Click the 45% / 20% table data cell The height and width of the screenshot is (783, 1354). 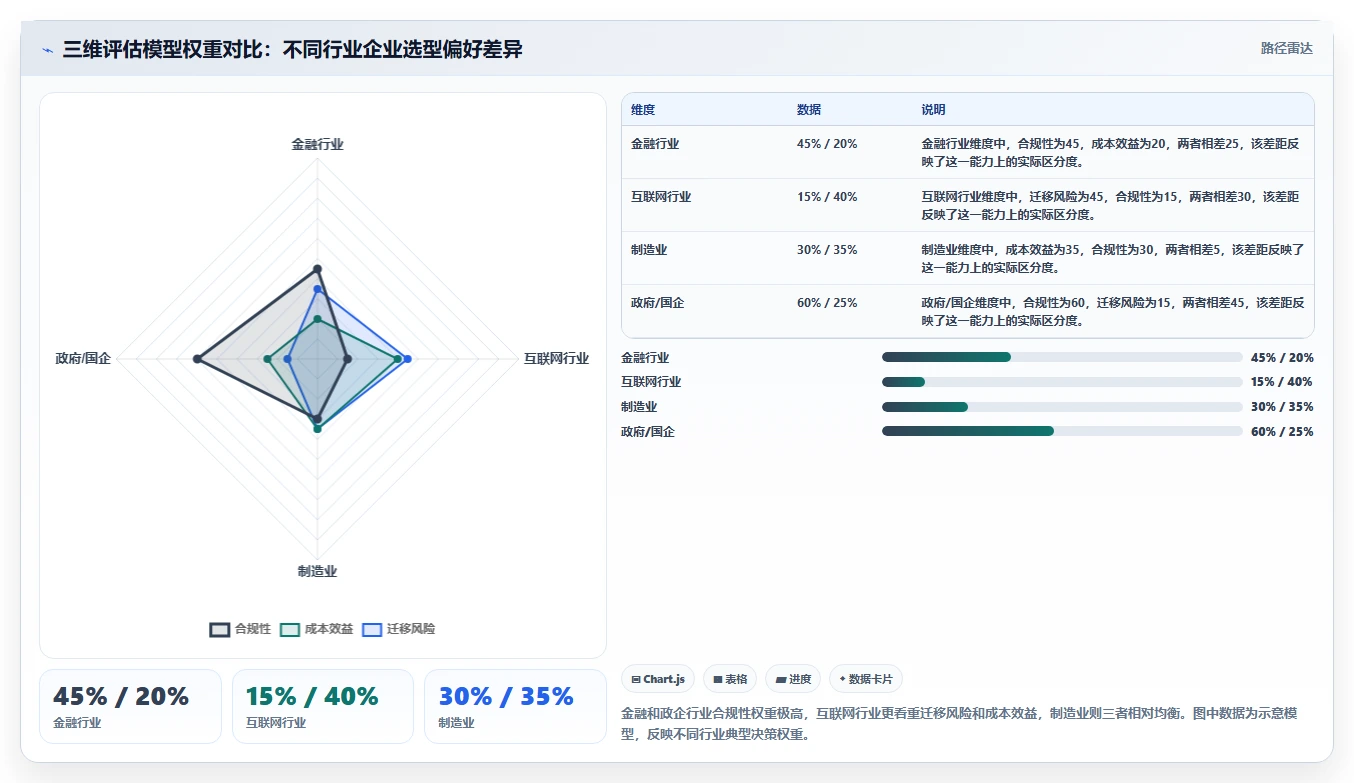(x=827, y=144)
